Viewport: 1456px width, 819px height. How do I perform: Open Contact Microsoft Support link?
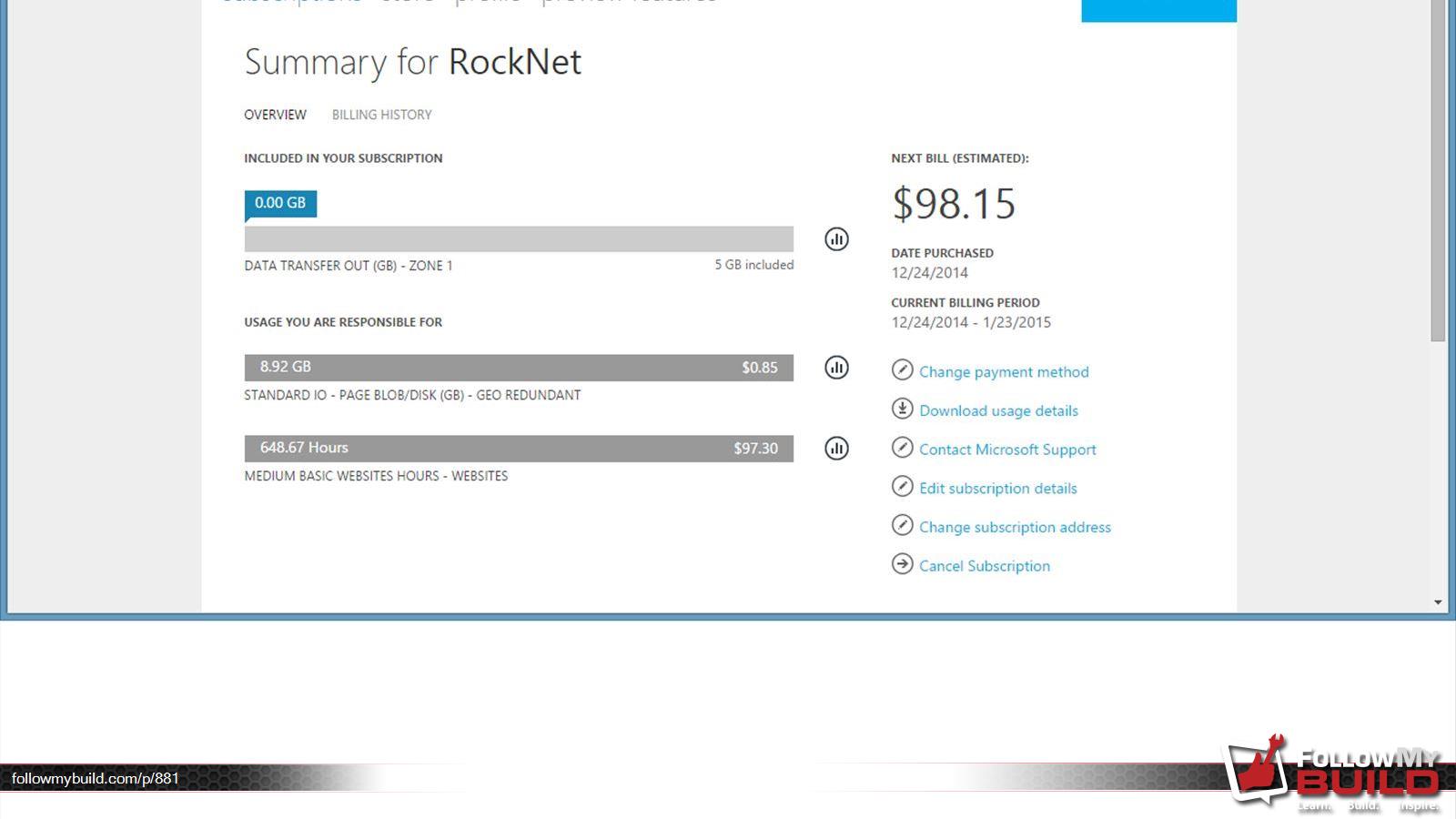pyautogui.click(x=1007, y=450)
